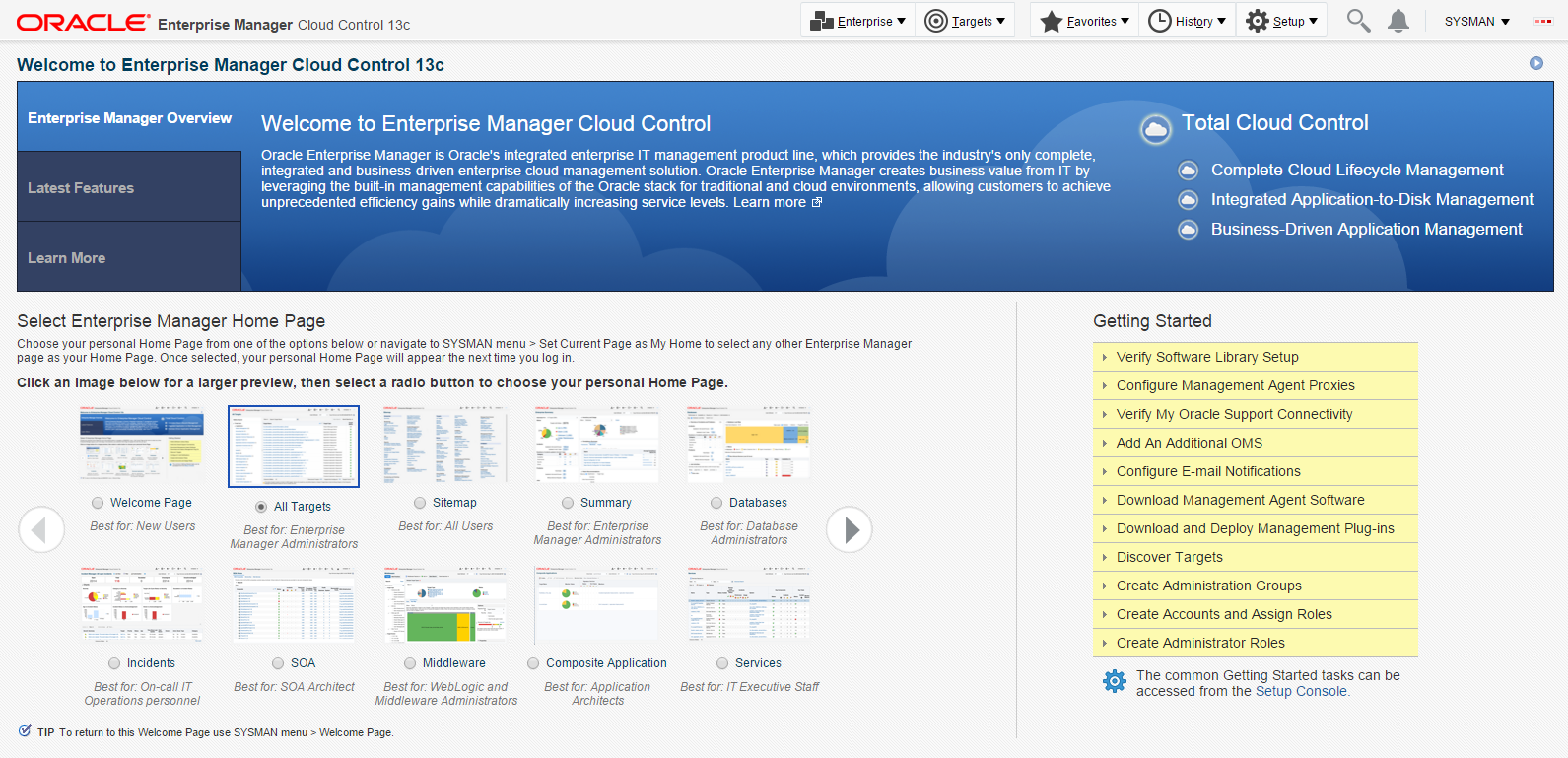Follow the Learn more link
This screenshot has height=758, width=1568.
coord(770,202)
